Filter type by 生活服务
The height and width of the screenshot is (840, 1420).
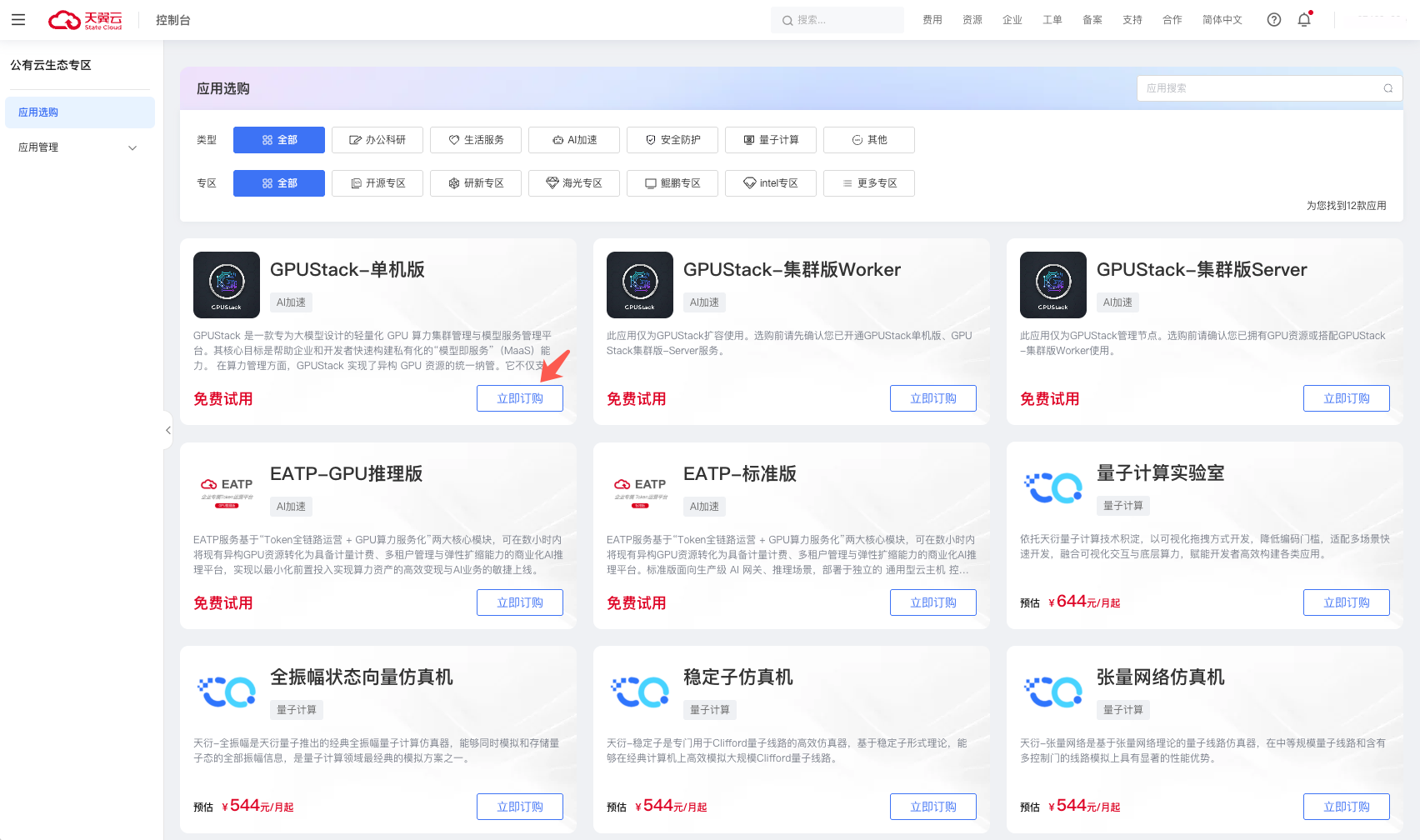coord(476,140)
